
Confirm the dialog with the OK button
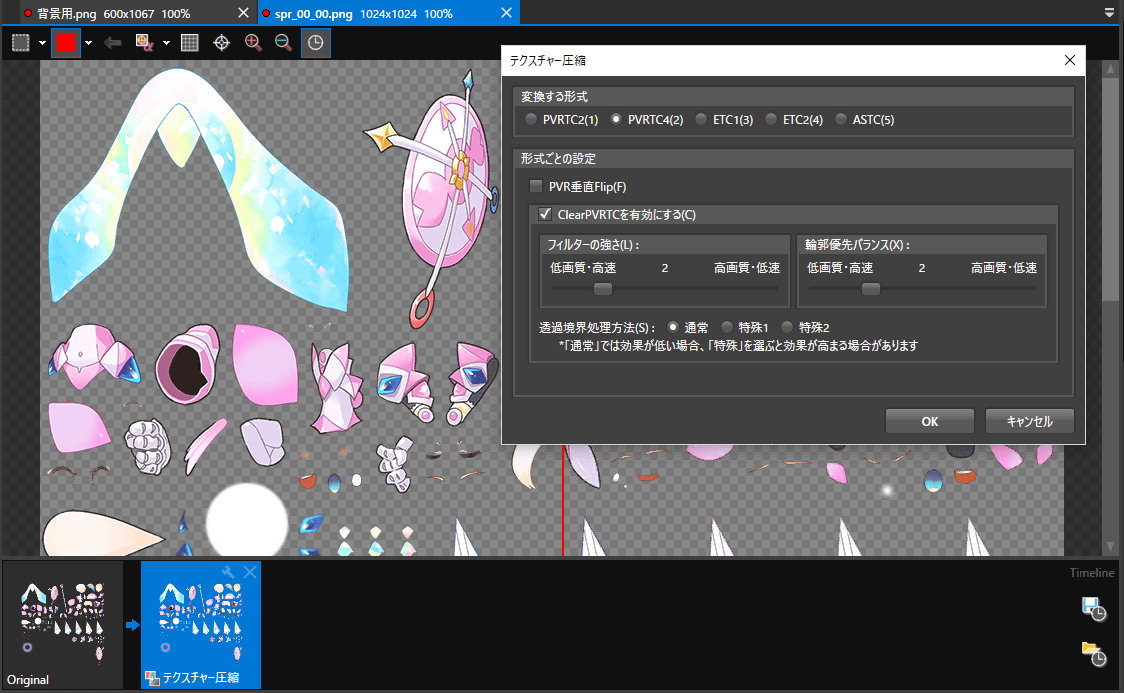coord(930,421)
